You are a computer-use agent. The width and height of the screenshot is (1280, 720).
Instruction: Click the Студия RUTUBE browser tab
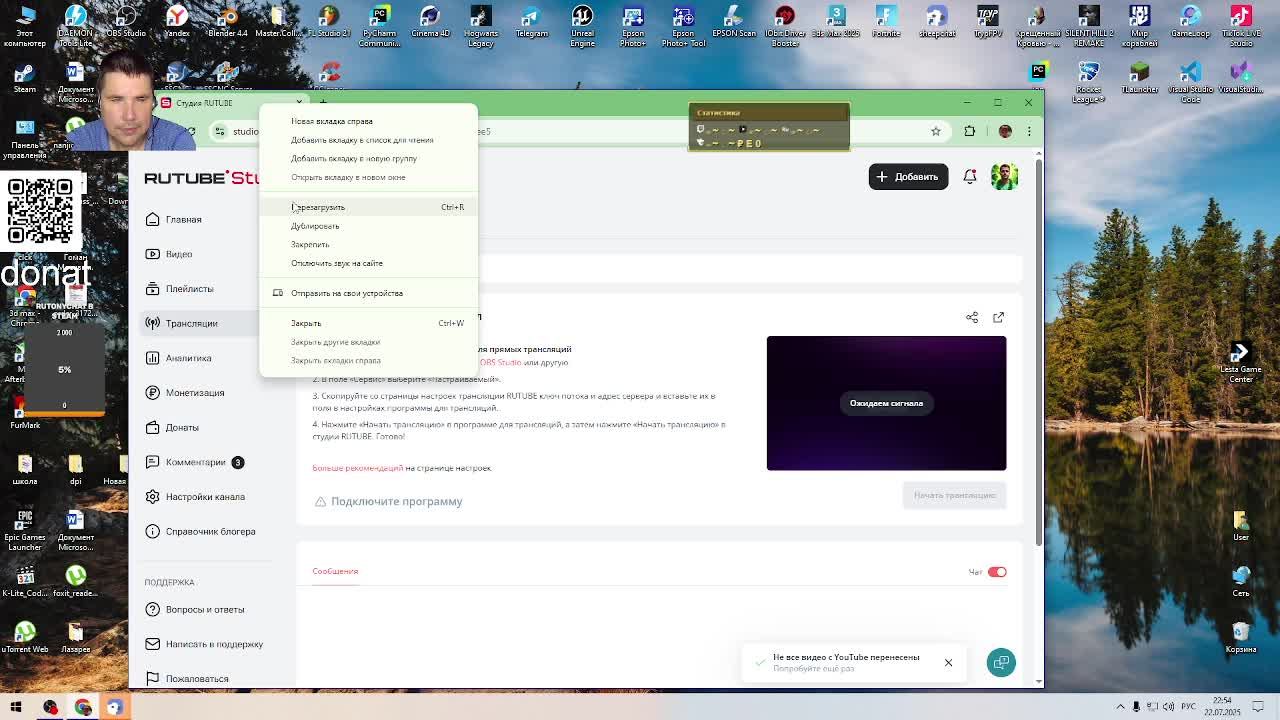(x=231, y=103)
